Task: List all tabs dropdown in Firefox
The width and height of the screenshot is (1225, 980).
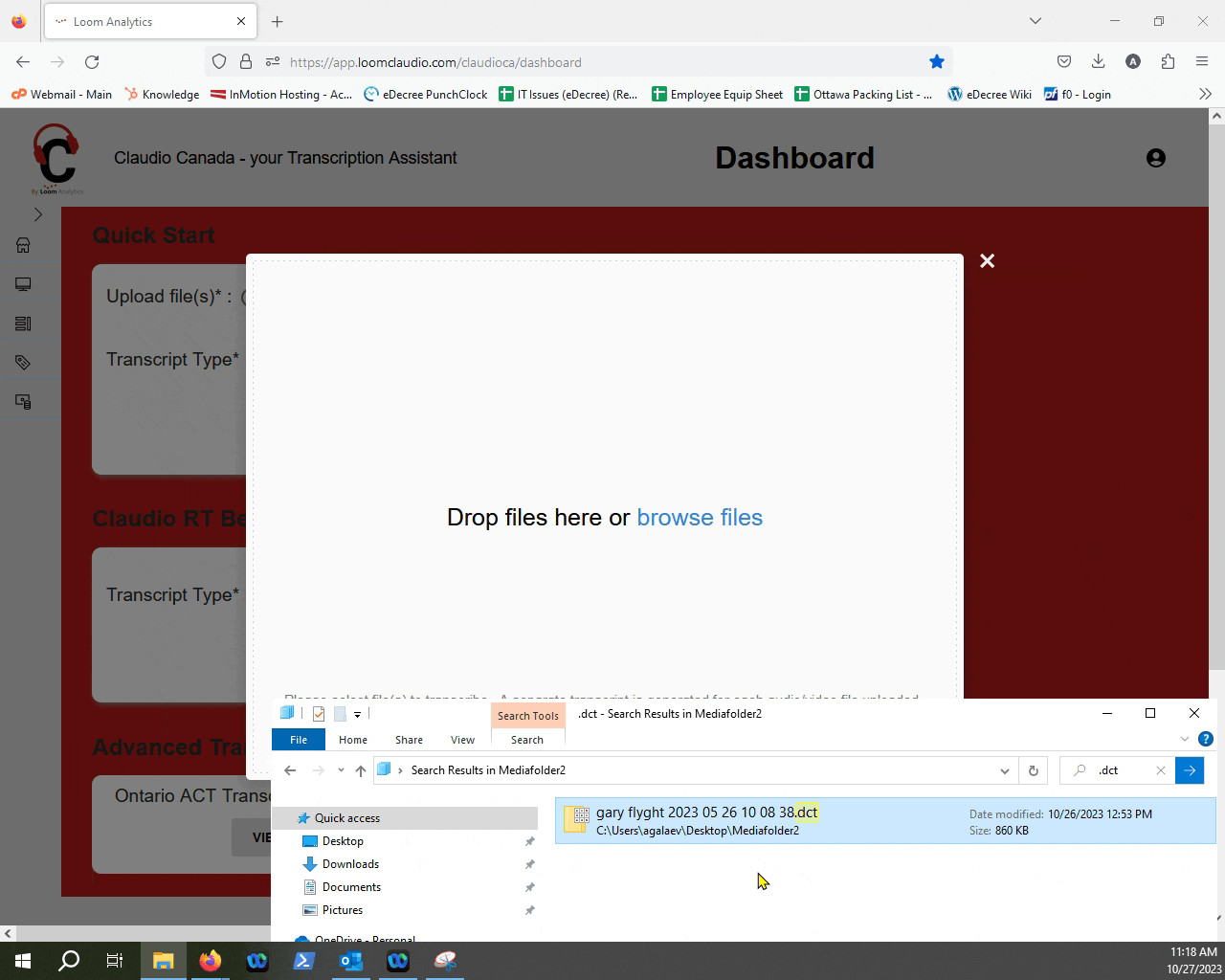Action: point(1035,21)
